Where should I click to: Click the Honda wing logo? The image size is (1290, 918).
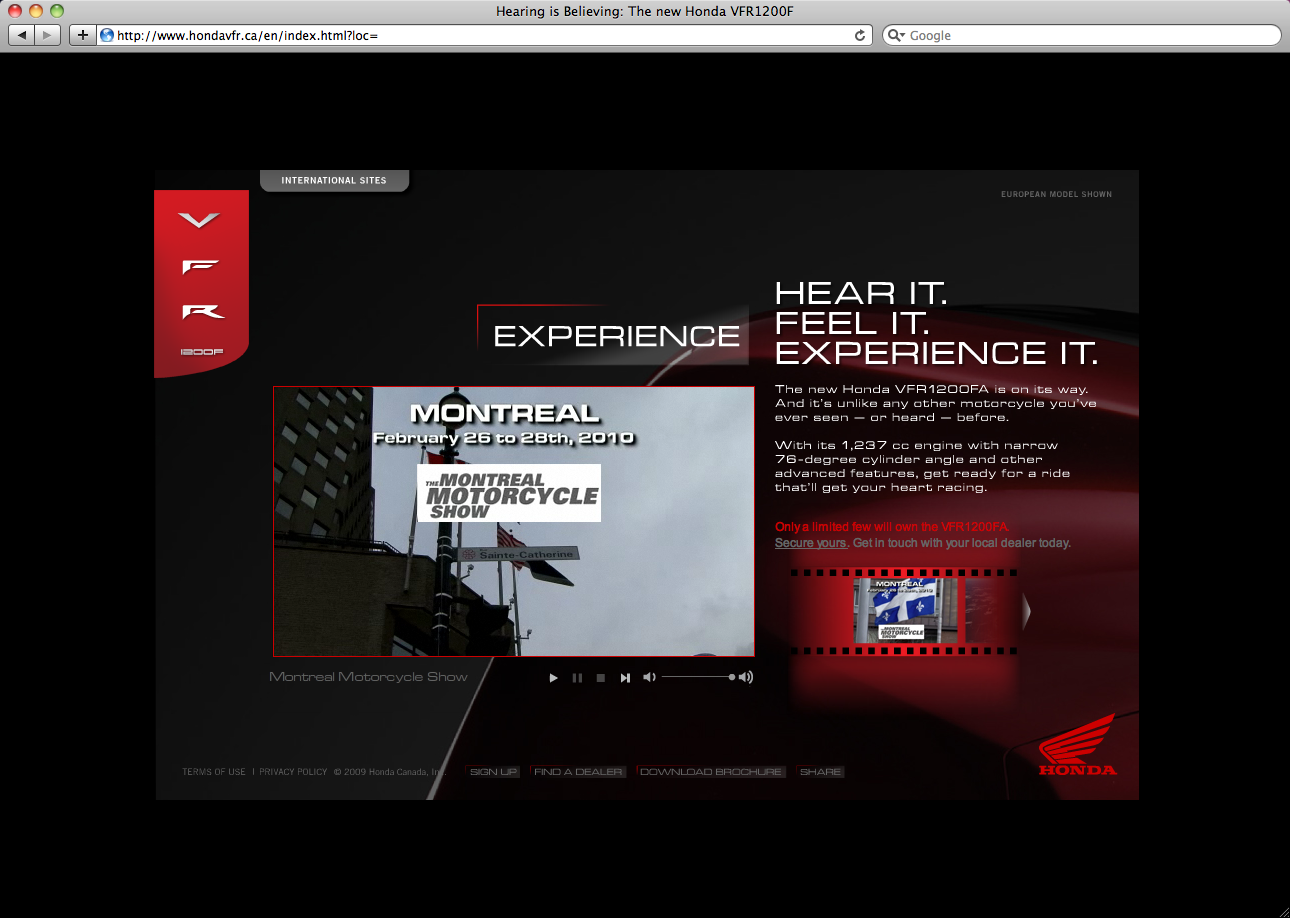click(1078, 746)
